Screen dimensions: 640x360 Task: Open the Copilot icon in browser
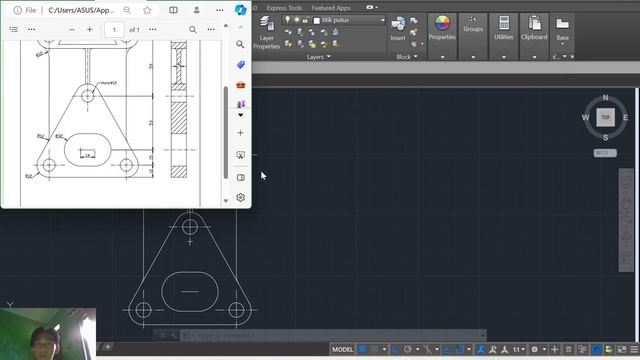[240, 10]
